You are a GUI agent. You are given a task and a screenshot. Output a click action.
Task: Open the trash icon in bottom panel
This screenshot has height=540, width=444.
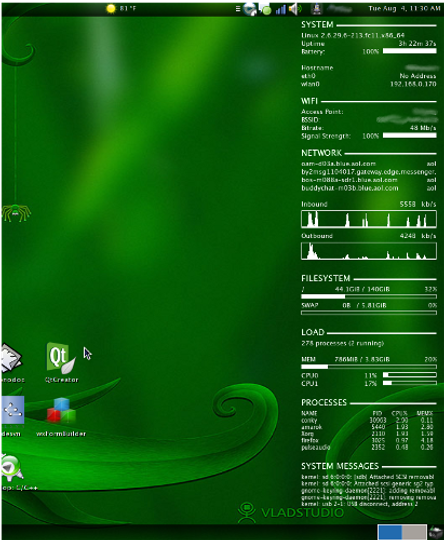click(436, 532)
